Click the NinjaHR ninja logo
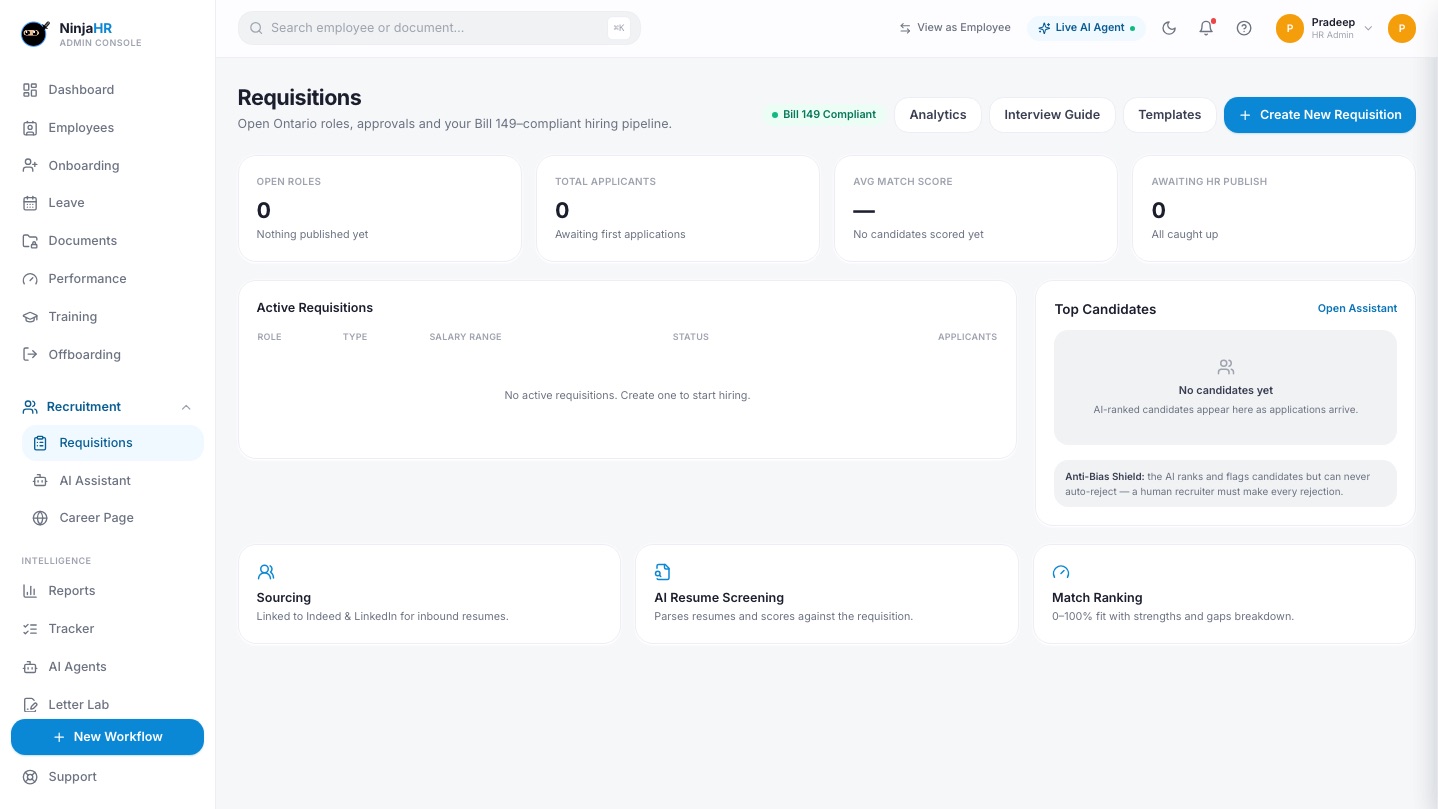The width and height of the screenshot is (1438, 809). (35, 33)
